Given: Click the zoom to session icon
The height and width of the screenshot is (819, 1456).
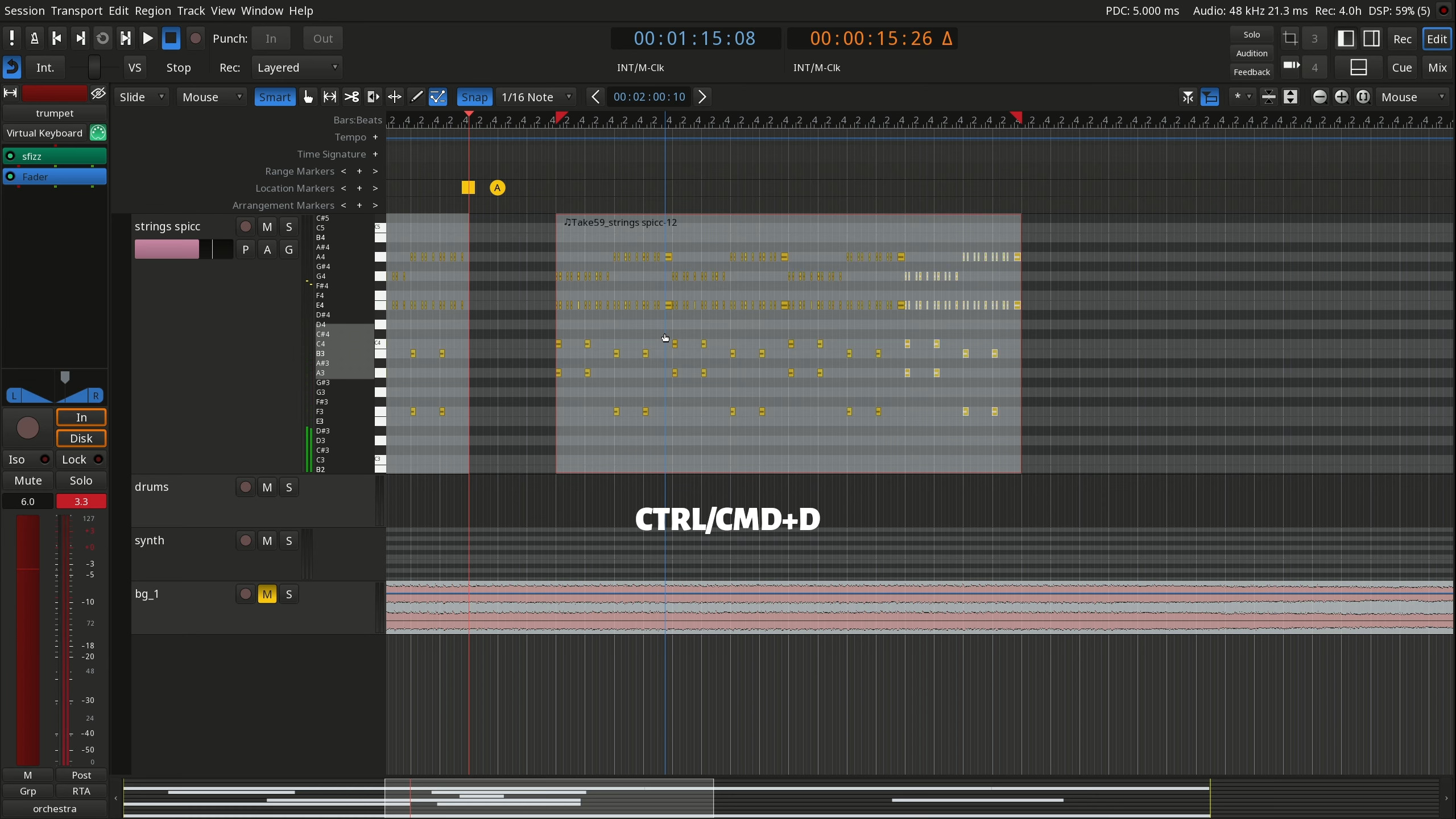Looking at the screenshot, I should tap(1363, 97).
